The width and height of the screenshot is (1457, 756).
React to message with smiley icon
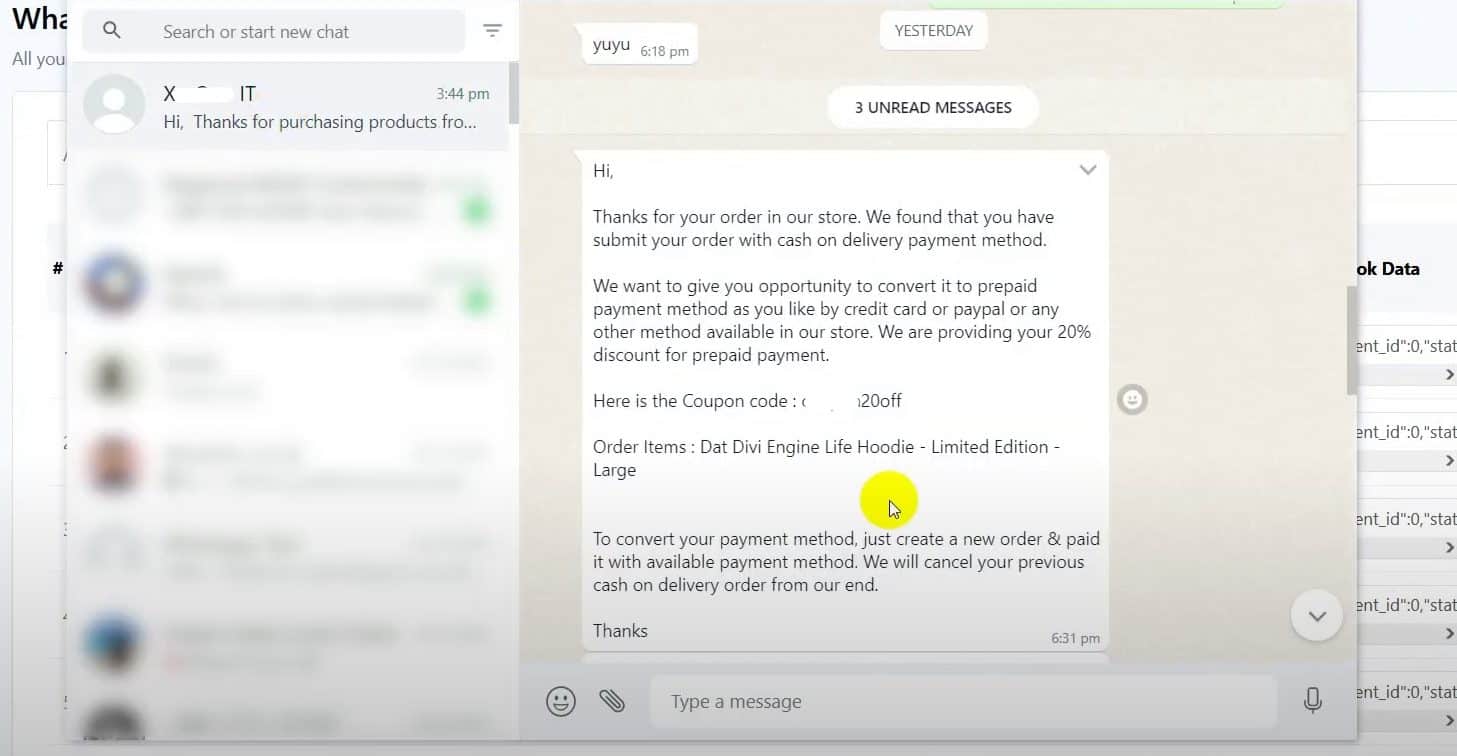coord(1132,399)
